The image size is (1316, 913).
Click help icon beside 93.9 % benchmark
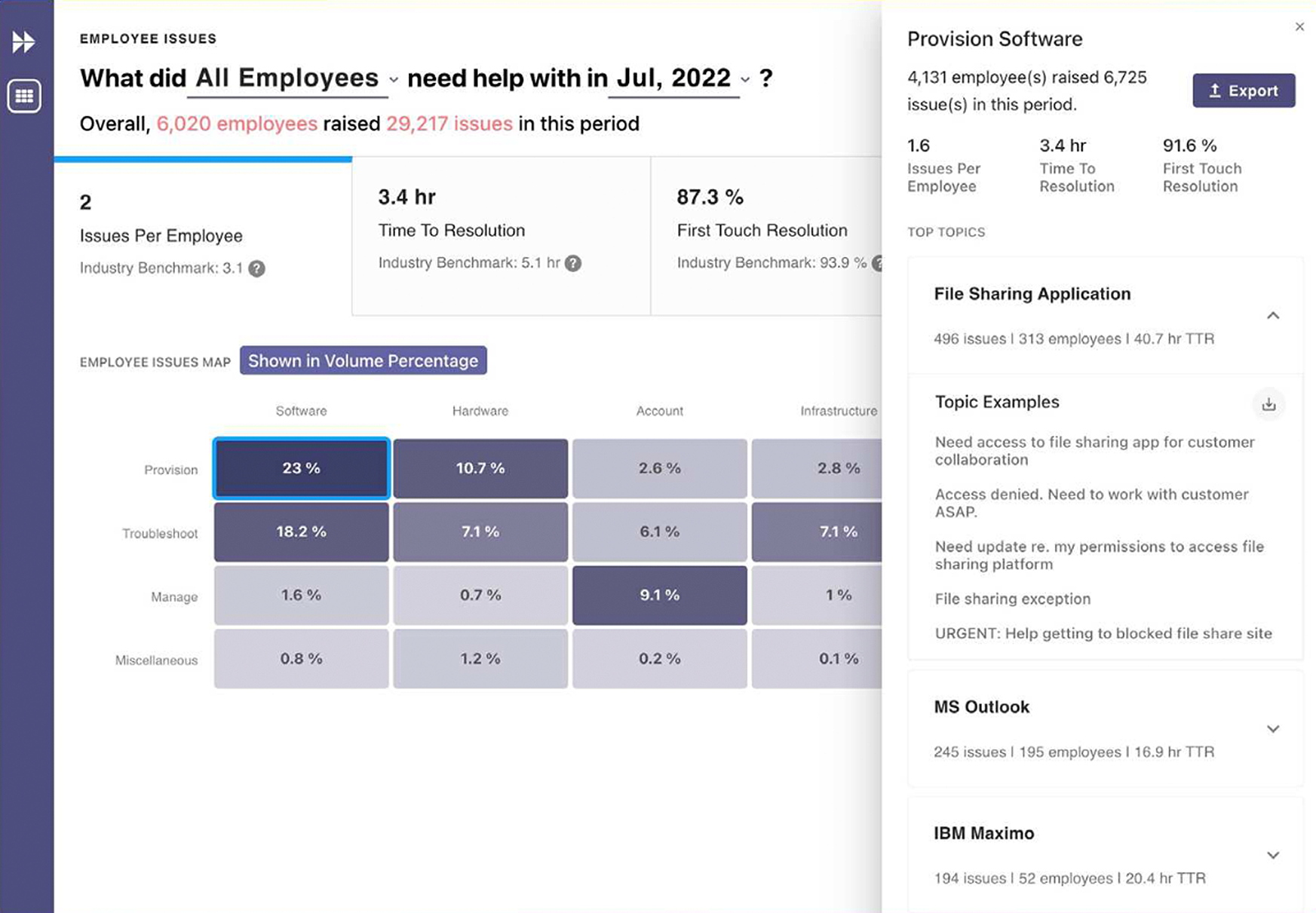pyautogui.click(x=881, y=264)
